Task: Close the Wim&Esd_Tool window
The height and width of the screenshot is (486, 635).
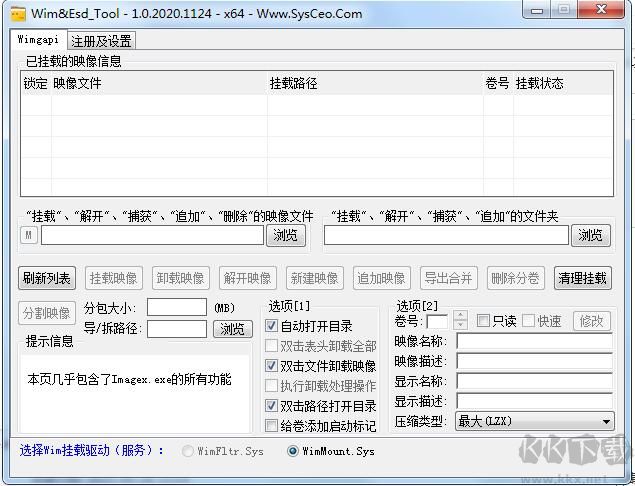Action: pos(601,9)
